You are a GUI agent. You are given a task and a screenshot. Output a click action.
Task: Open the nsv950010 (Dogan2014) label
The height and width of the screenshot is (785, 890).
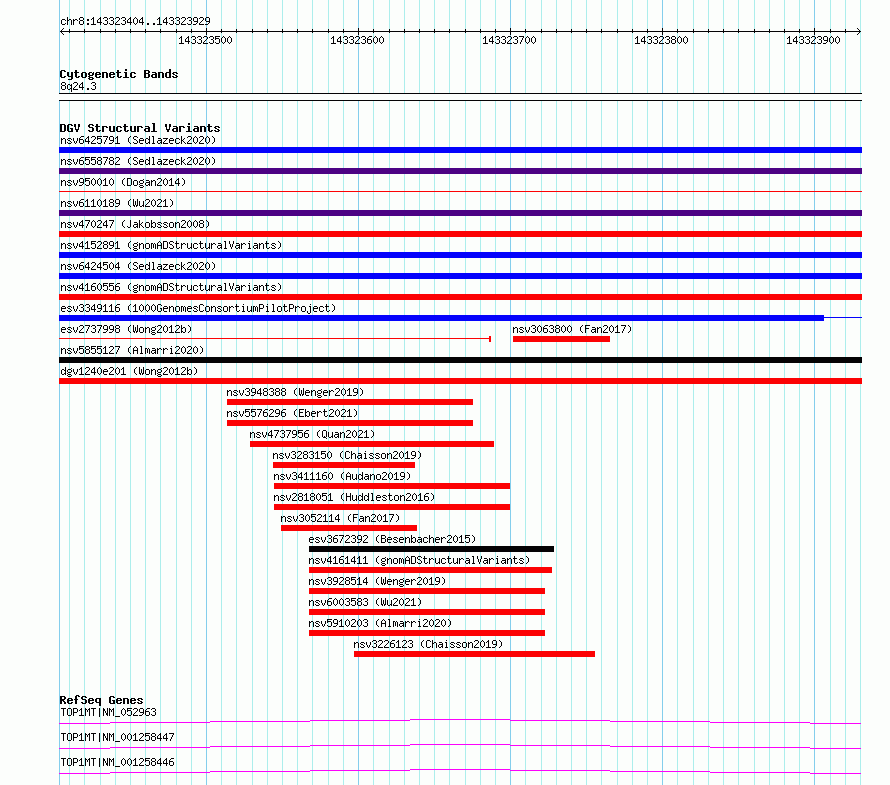pos(123,182)
